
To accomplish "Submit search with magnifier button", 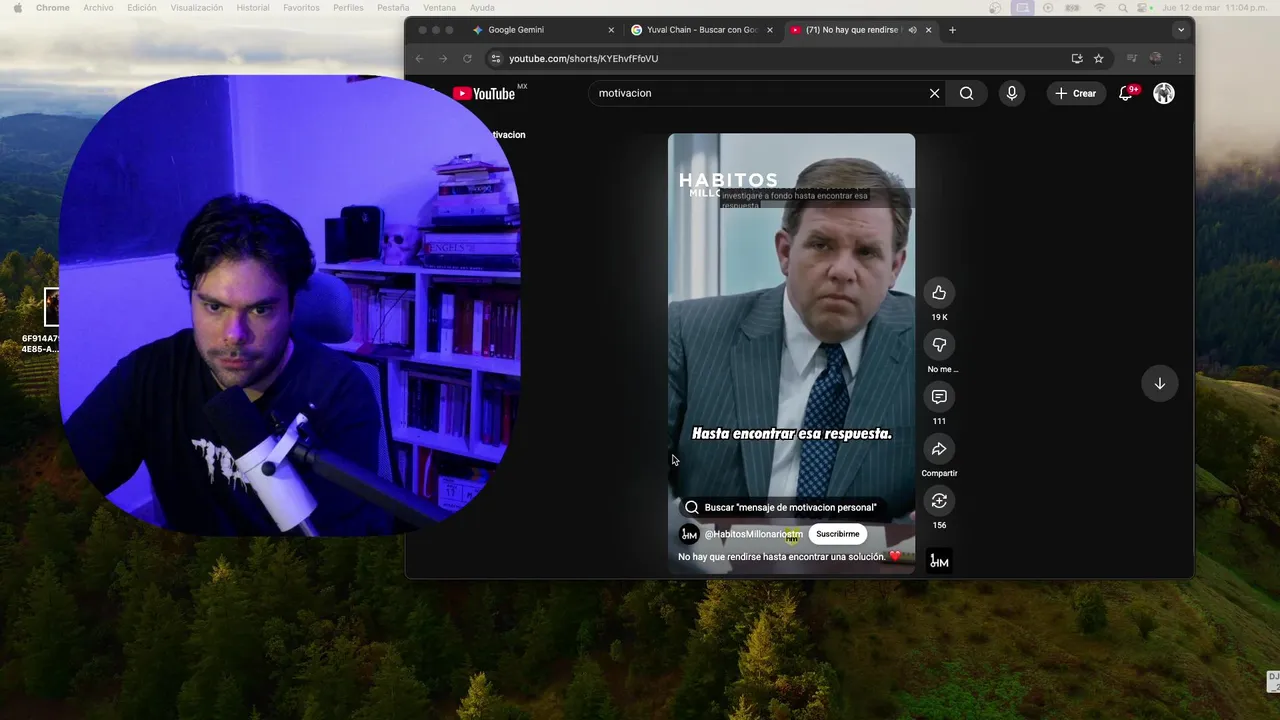I will click(x=966, y=93).
